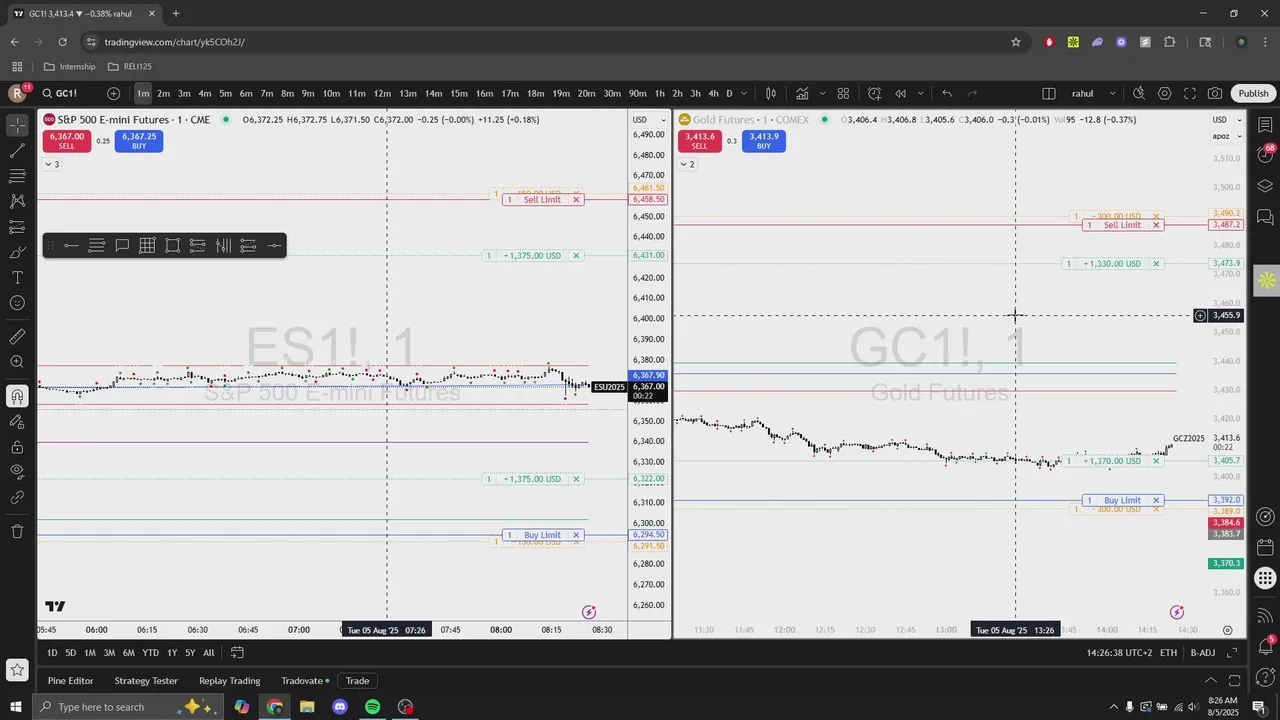
Task: Start Bar Replay with the rewind icon
Action: click(900, 93)
